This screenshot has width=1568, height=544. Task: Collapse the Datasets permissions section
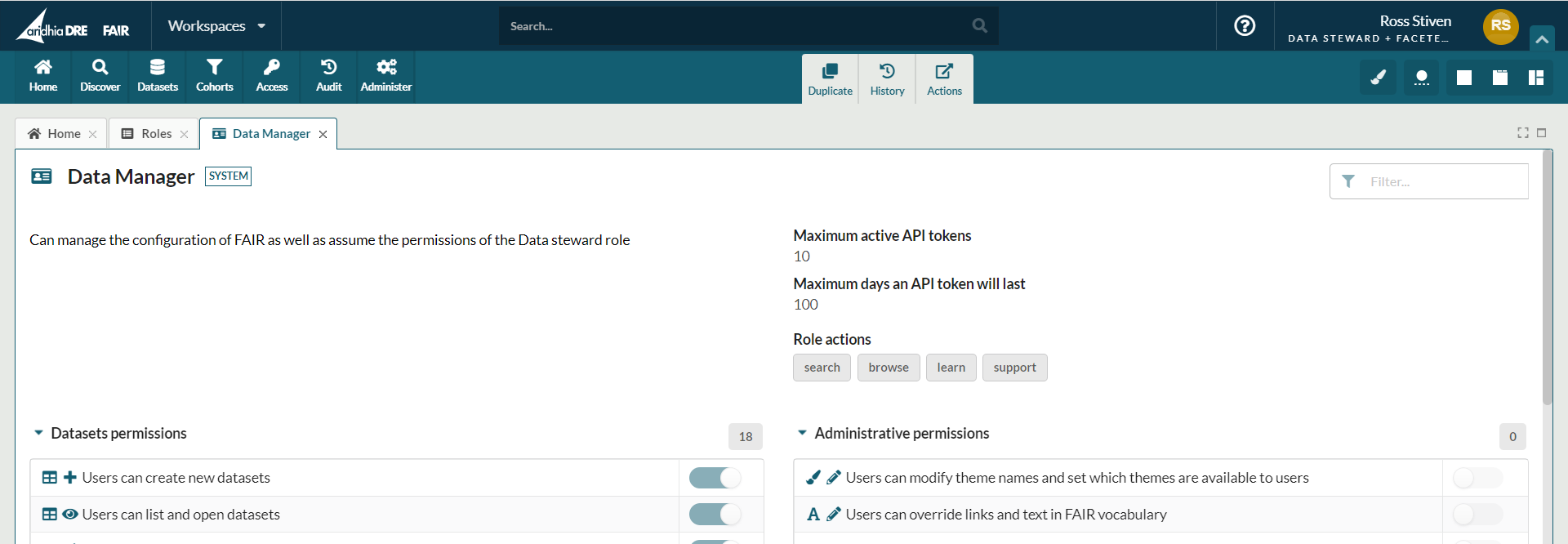[38, 433]
